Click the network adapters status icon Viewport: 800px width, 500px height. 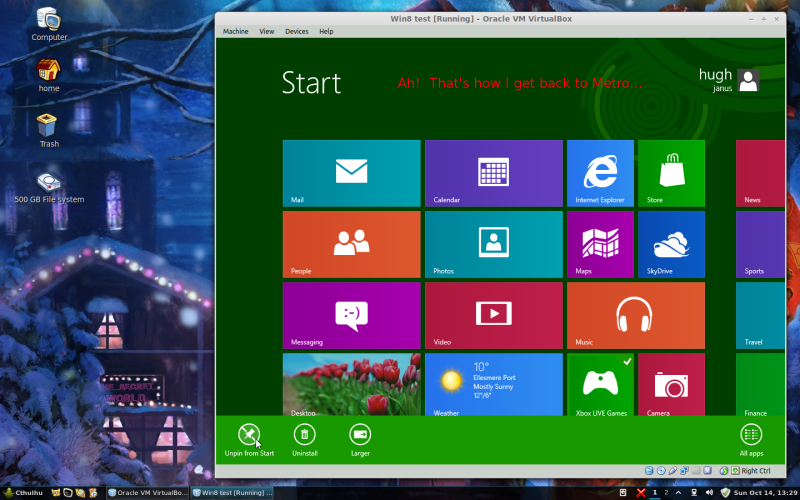684,470
